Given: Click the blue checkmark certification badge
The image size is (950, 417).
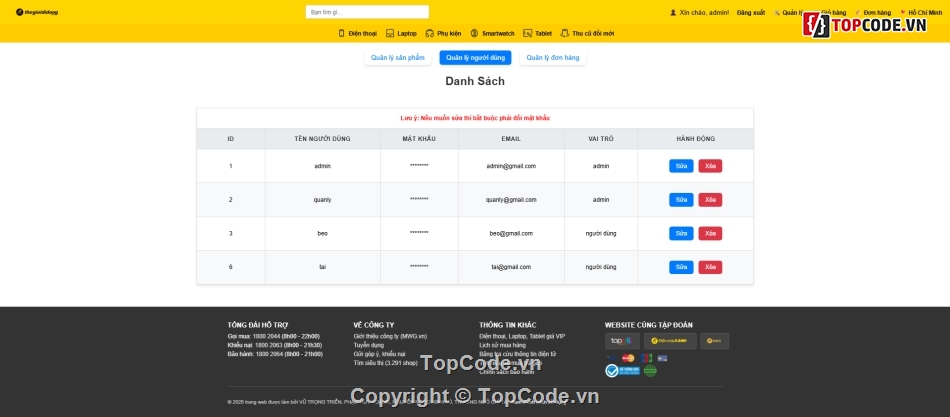Looking at the screenshot, I should tap(622, 370).
